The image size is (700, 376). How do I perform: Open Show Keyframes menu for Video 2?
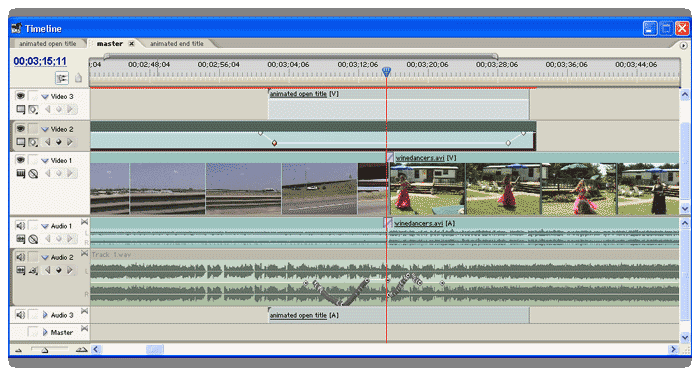33,142
